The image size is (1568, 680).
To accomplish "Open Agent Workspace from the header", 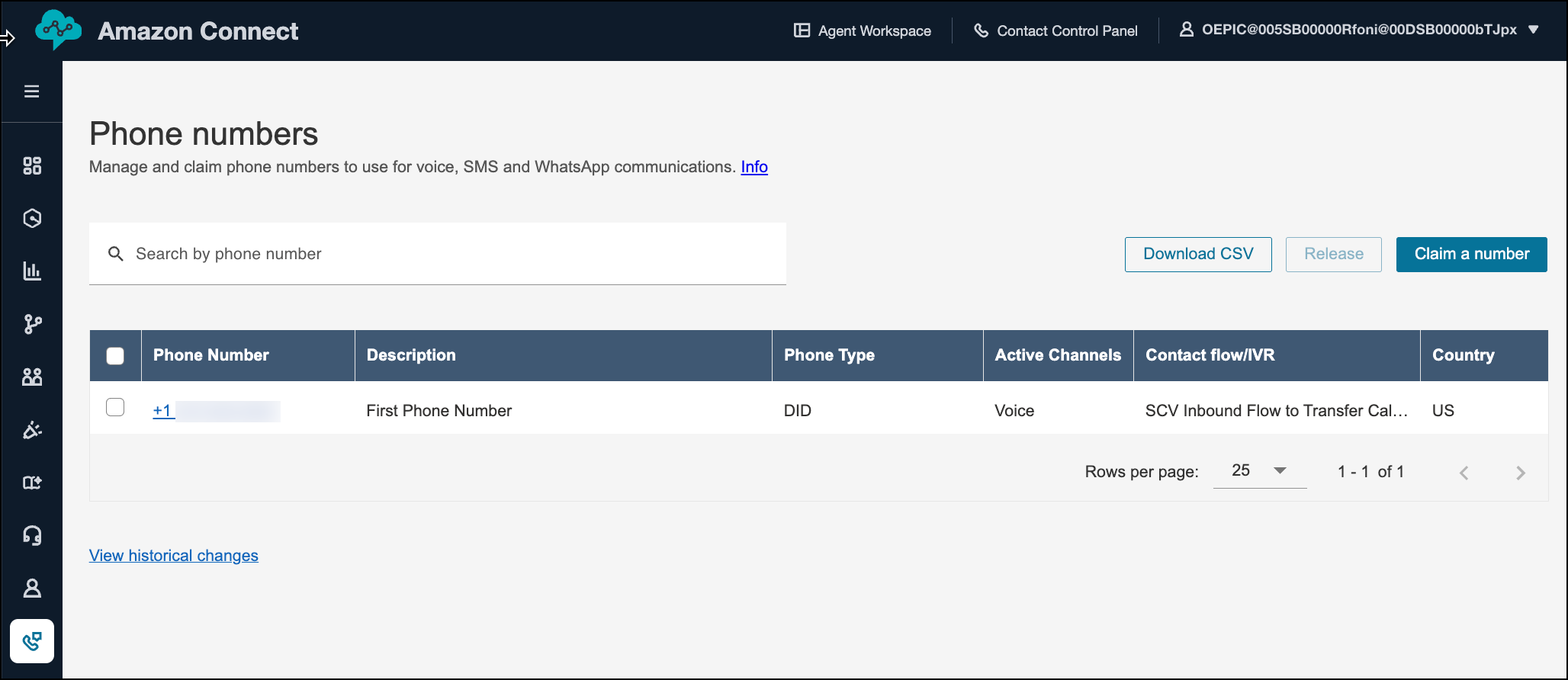I will point(863,30).
